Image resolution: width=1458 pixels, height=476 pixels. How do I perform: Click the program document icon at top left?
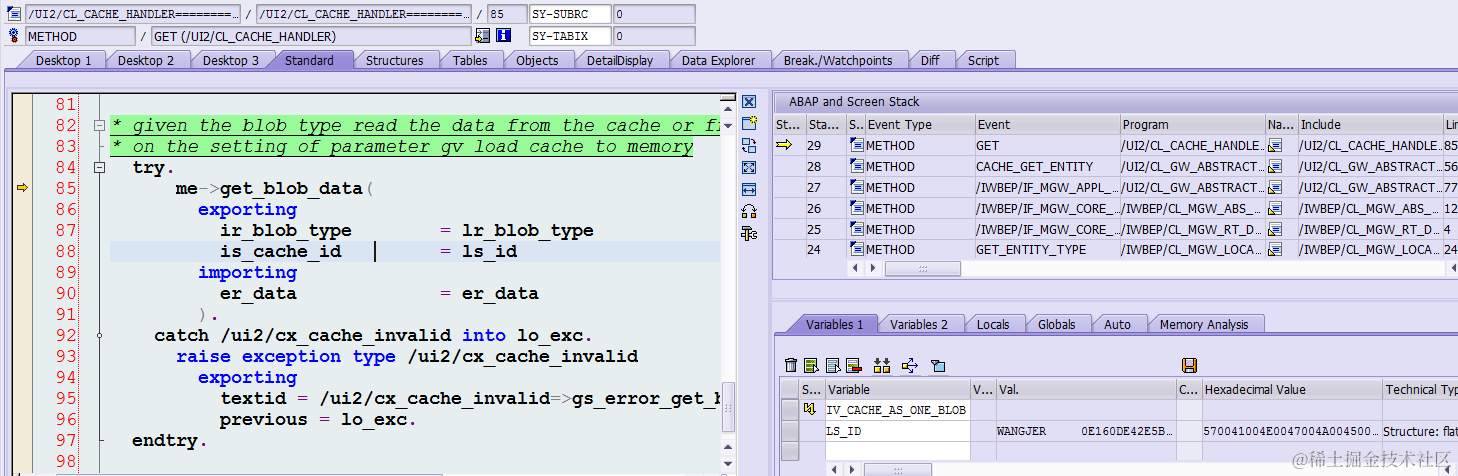14,14
